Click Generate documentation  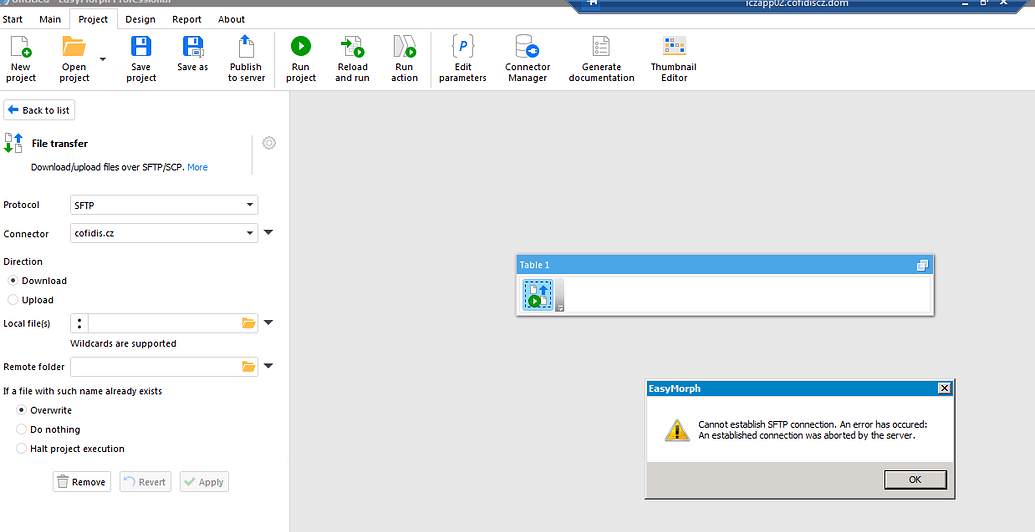(601, 59)
